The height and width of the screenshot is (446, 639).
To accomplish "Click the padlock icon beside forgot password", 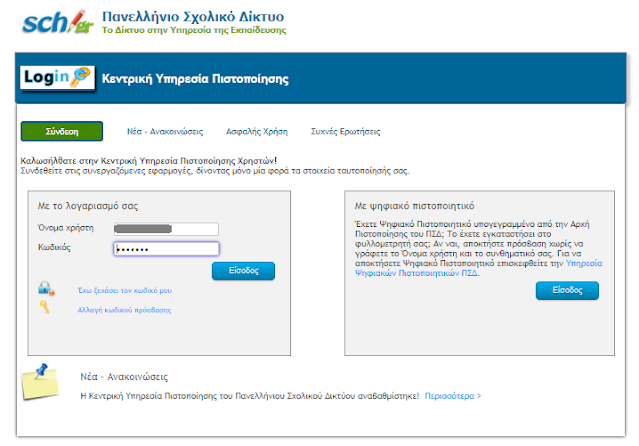I will (x=46, y=288).
